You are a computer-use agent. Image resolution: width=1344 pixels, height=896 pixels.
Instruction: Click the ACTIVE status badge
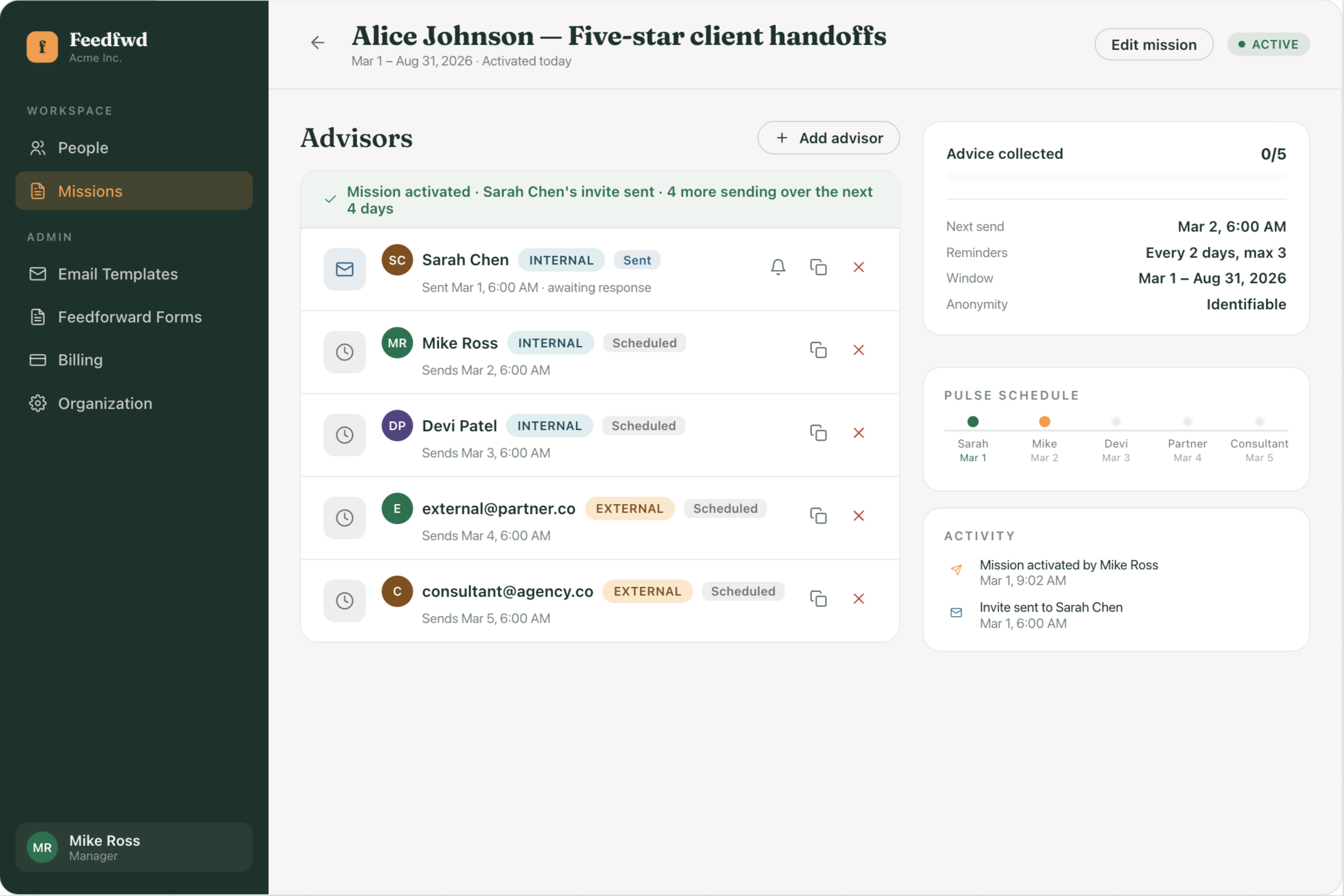pos(1268,44)
